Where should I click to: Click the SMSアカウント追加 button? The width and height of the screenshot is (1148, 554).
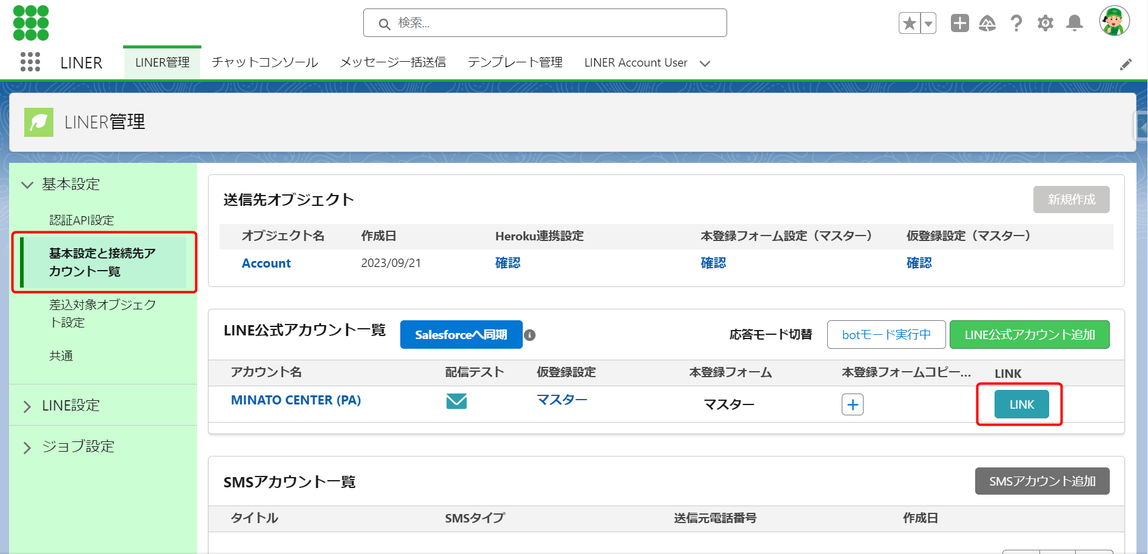[x=1042, y=482]
